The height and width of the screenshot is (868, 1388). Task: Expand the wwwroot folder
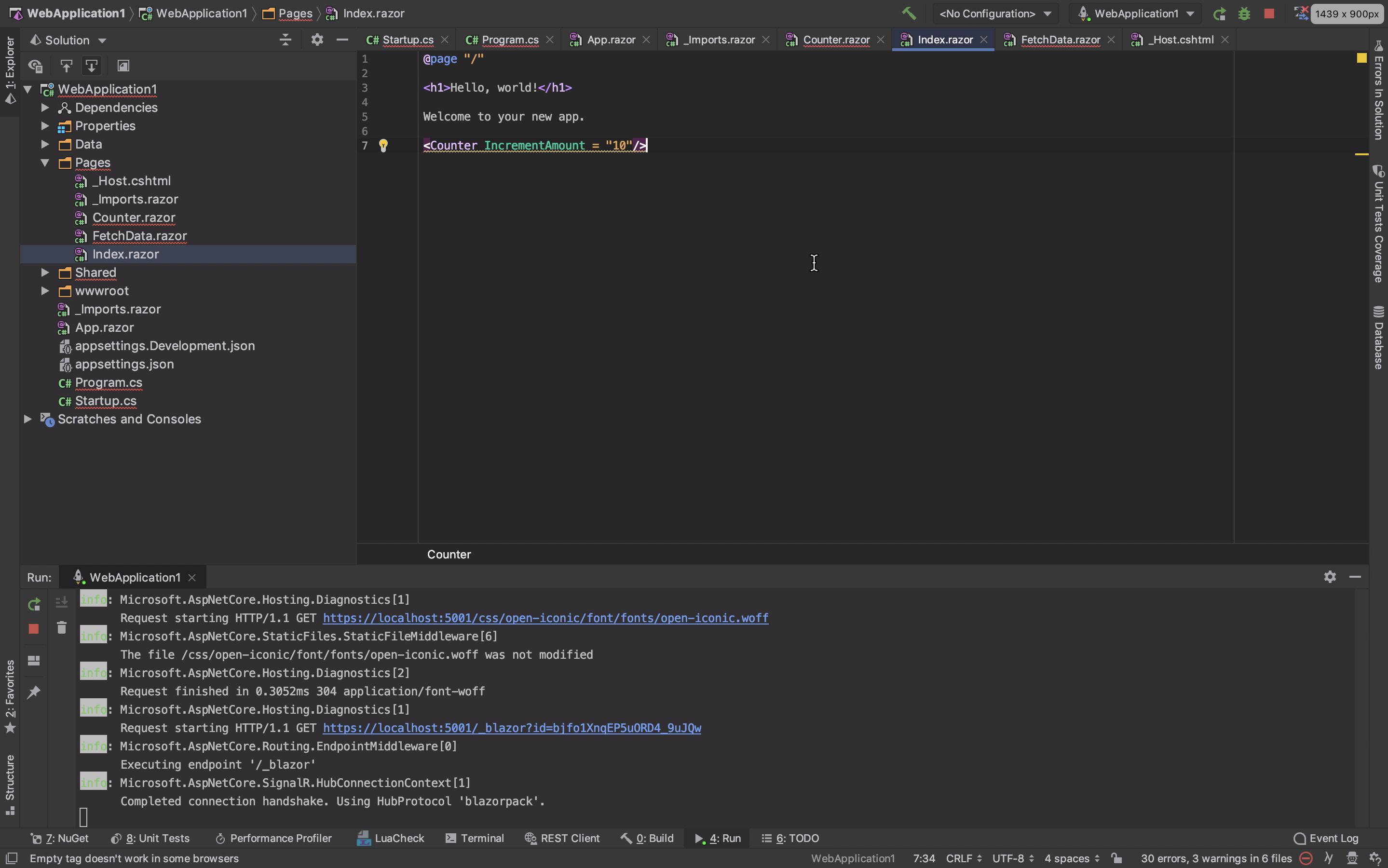pyautogui.click(x=45, y=291)
